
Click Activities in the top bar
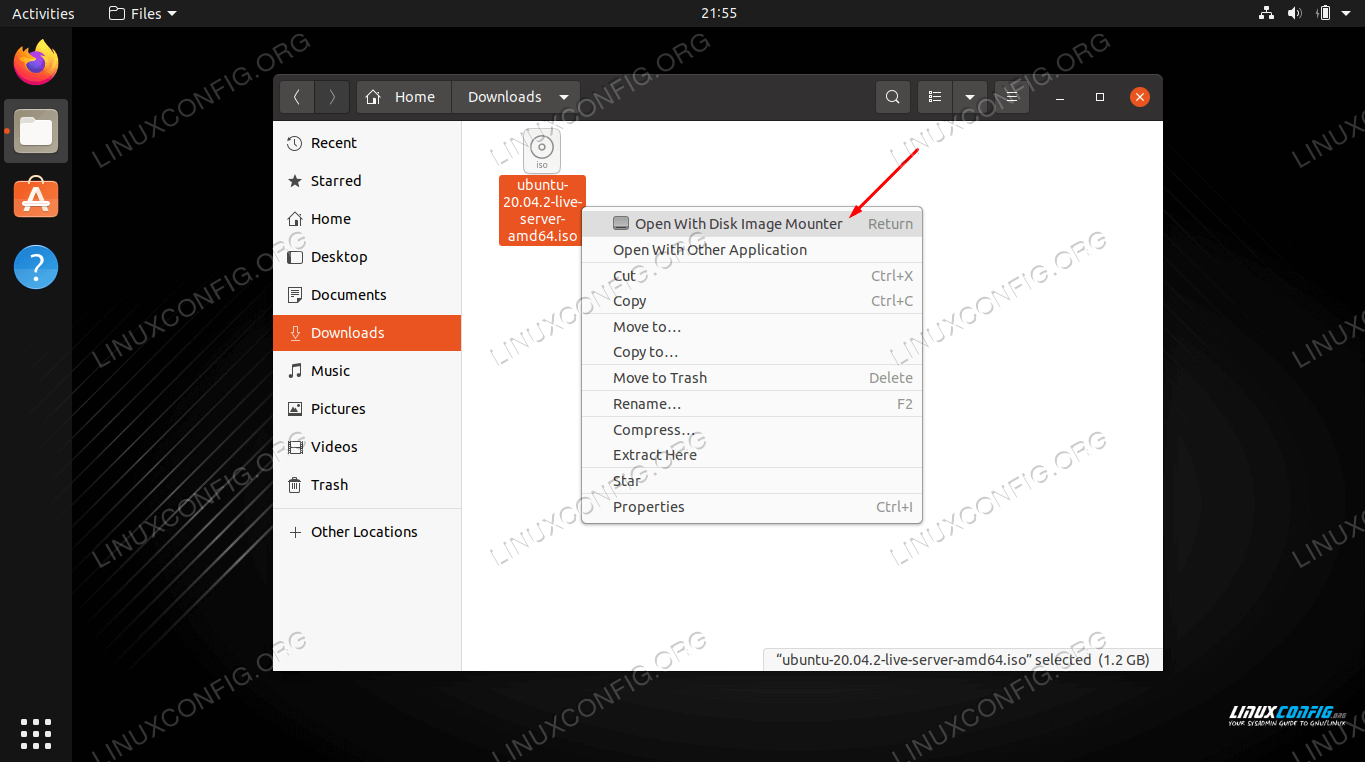[x=43, y=13]
